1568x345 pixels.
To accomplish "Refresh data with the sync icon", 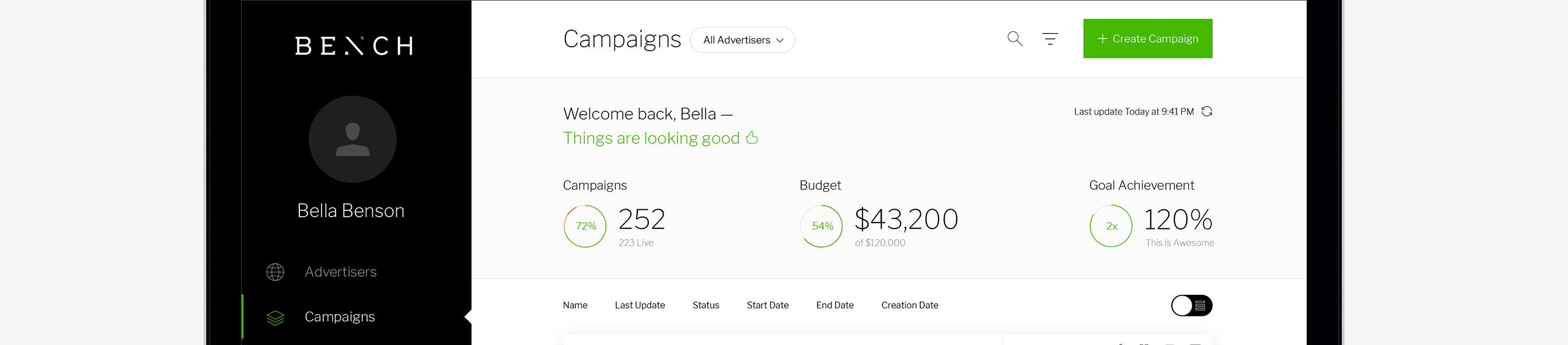I will click(1206, 111).
